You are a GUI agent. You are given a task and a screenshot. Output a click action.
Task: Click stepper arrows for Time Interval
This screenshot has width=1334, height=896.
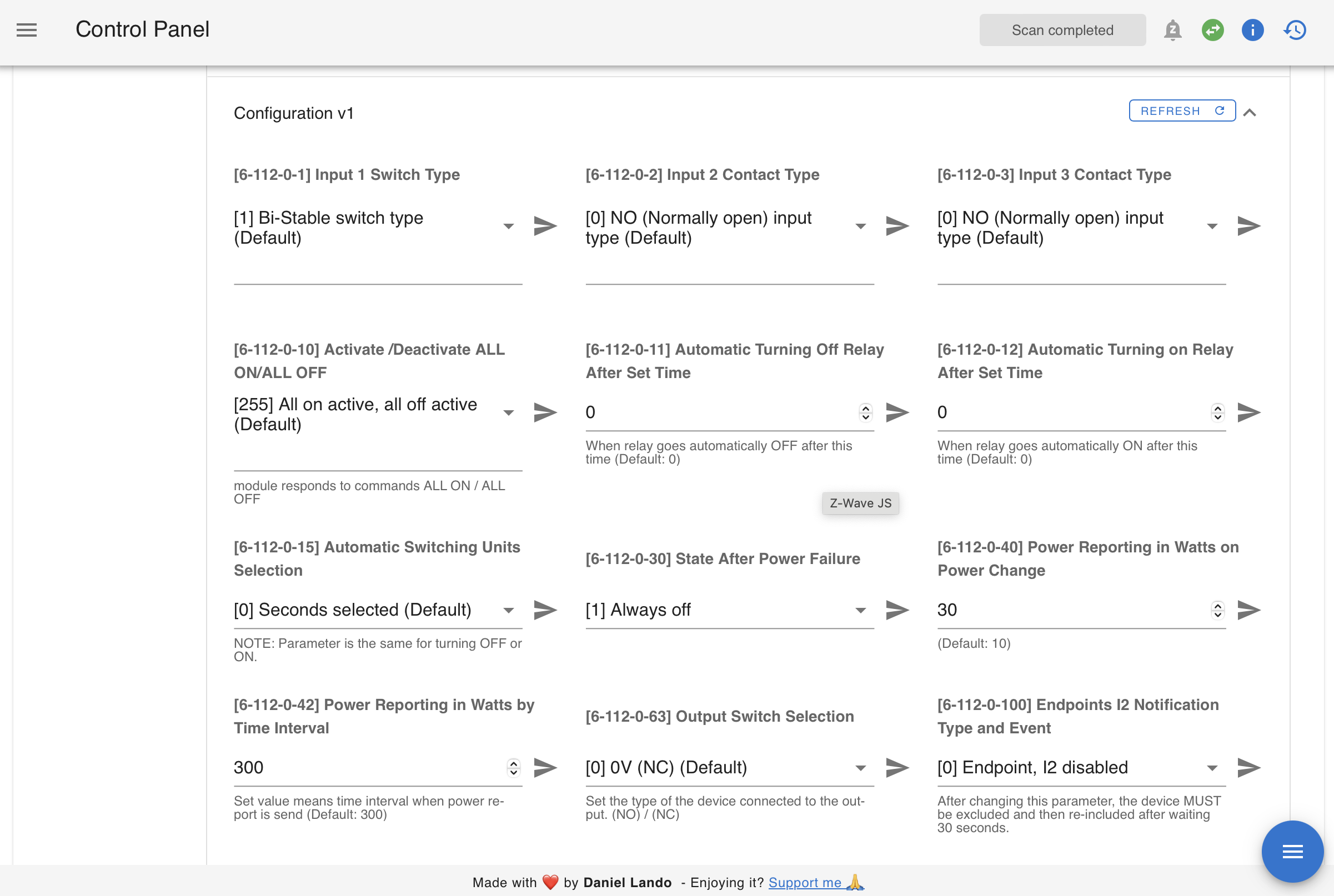coord(513,768)
